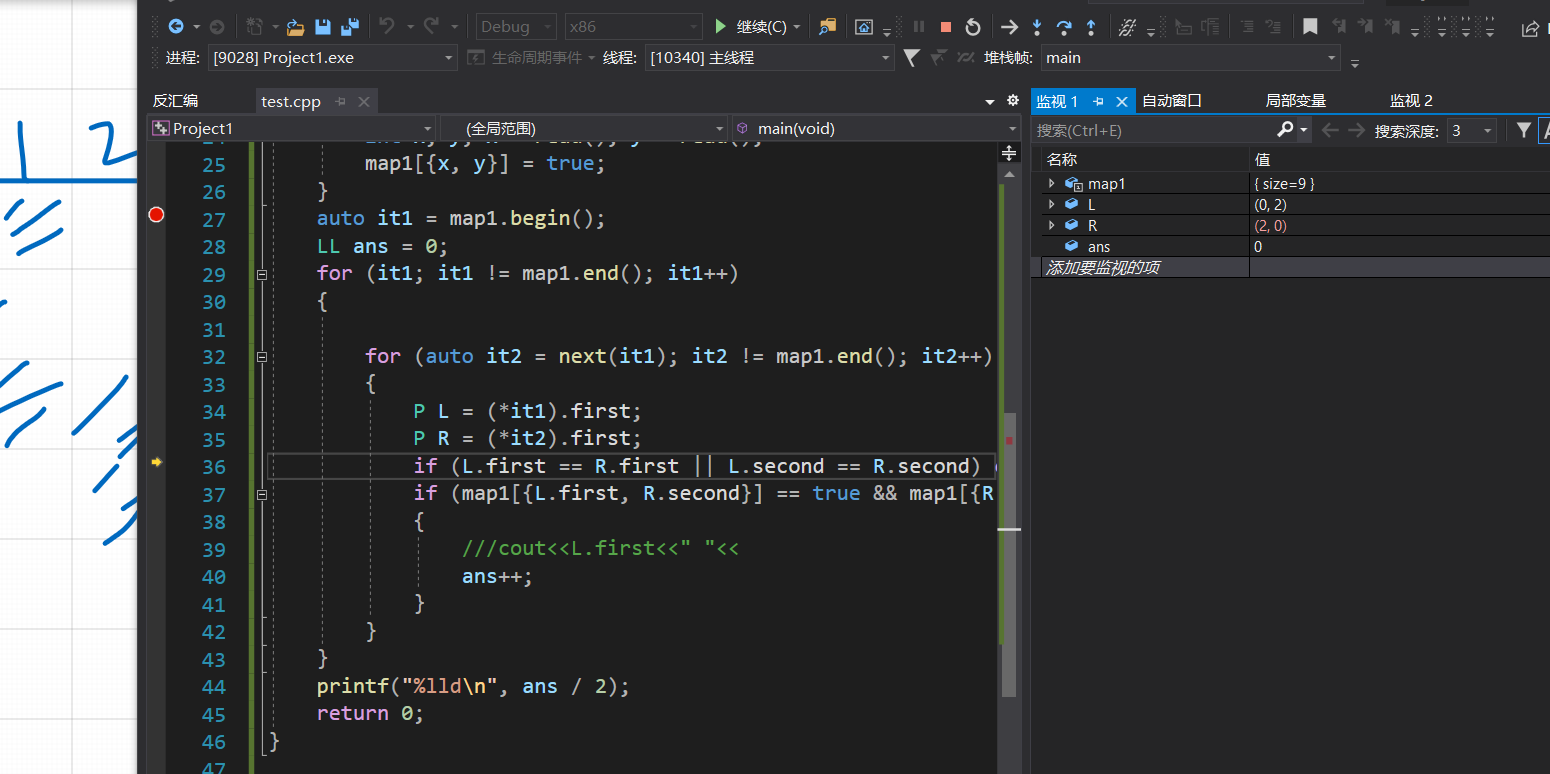
Task: Expand the L watch variable
Action: [1051, 204]
